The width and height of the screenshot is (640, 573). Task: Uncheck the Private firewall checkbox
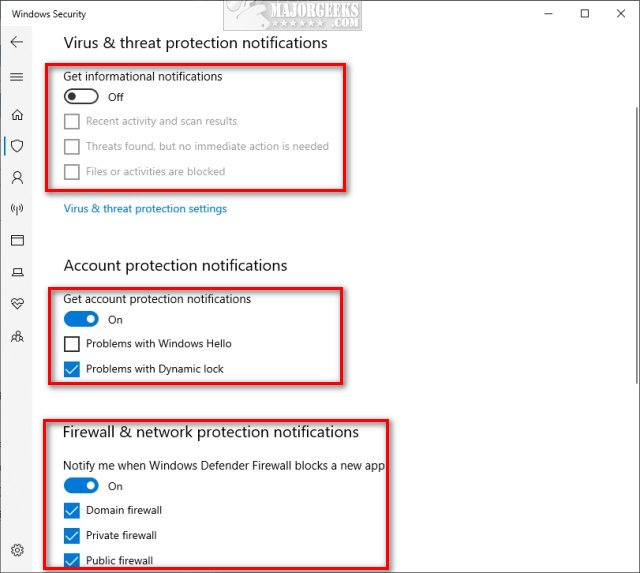click(x=72, y=535)
